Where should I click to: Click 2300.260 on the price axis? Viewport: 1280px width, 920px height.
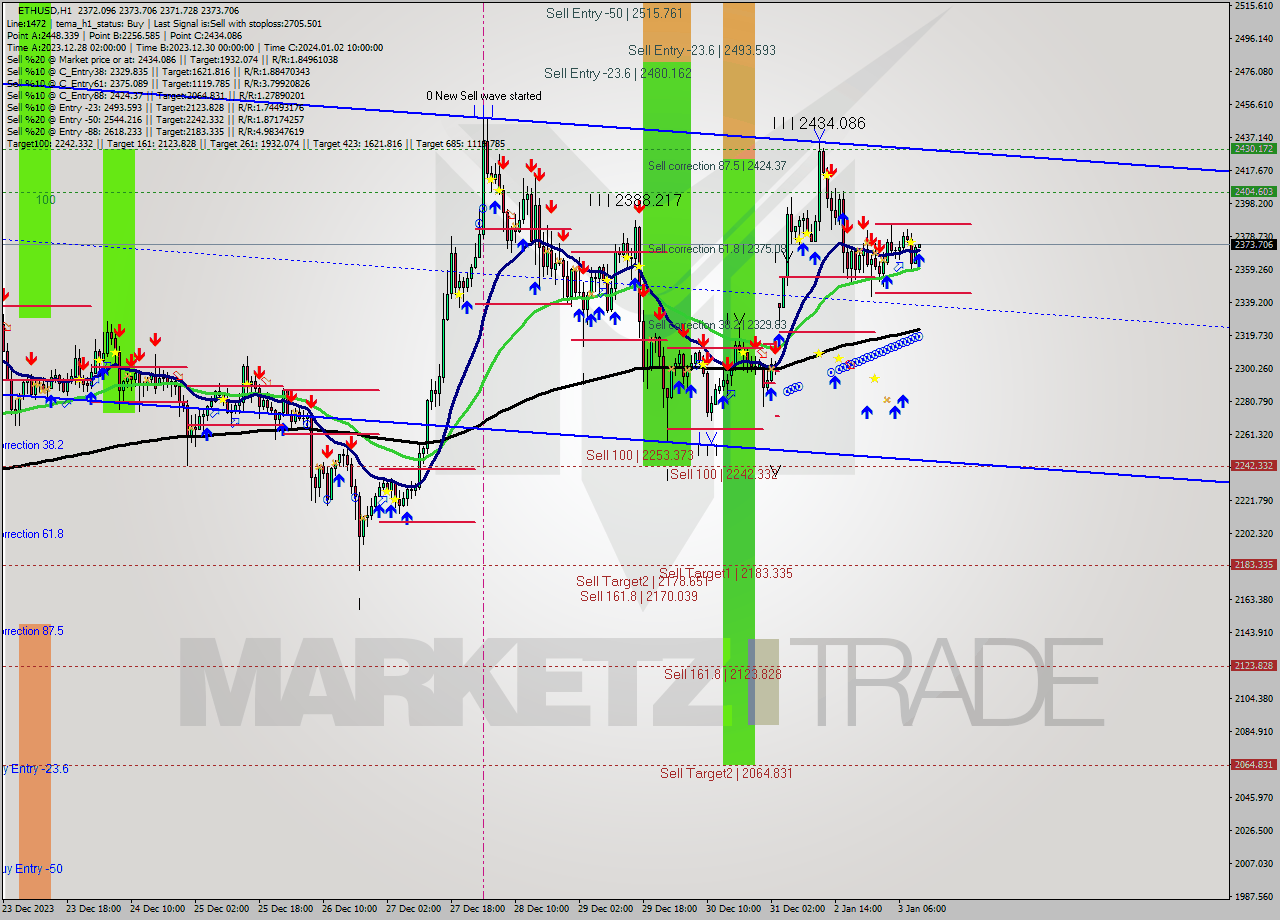pyautogui.click(x=1253, y=368)
